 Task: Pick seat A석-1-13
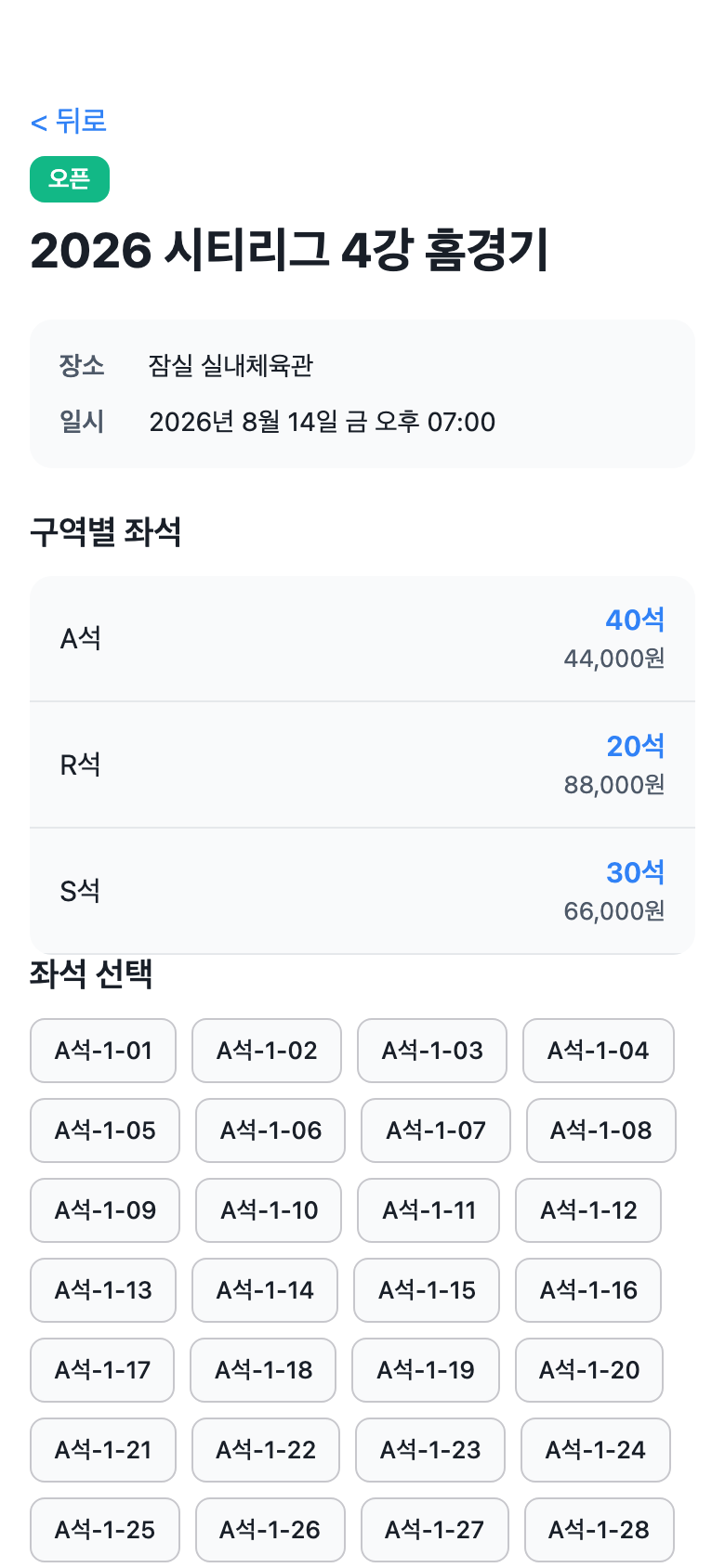[103, 1290]
